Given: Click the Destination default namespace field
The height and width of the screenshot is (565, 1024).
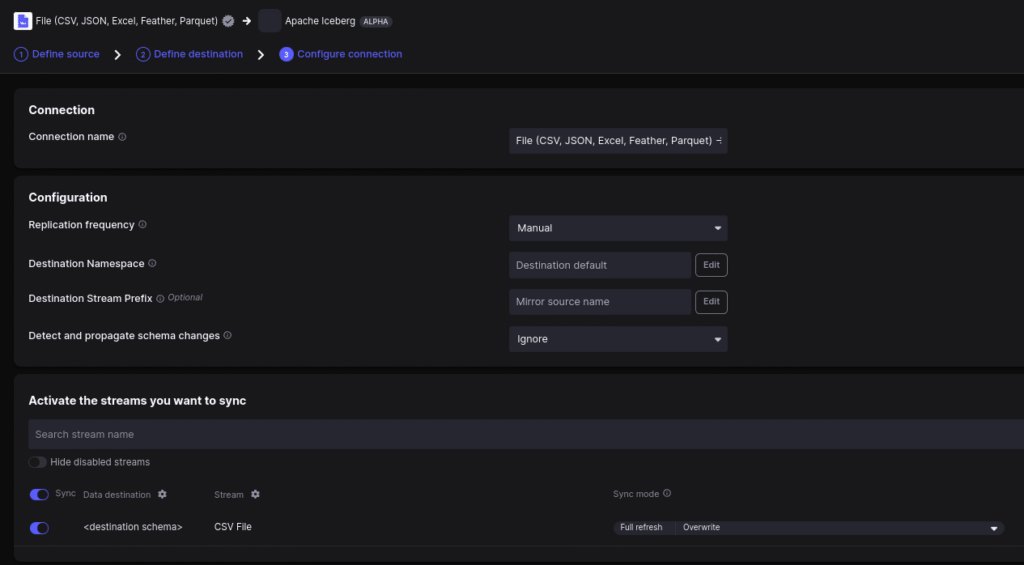Looking at the screenshot, I should [600, 265].
